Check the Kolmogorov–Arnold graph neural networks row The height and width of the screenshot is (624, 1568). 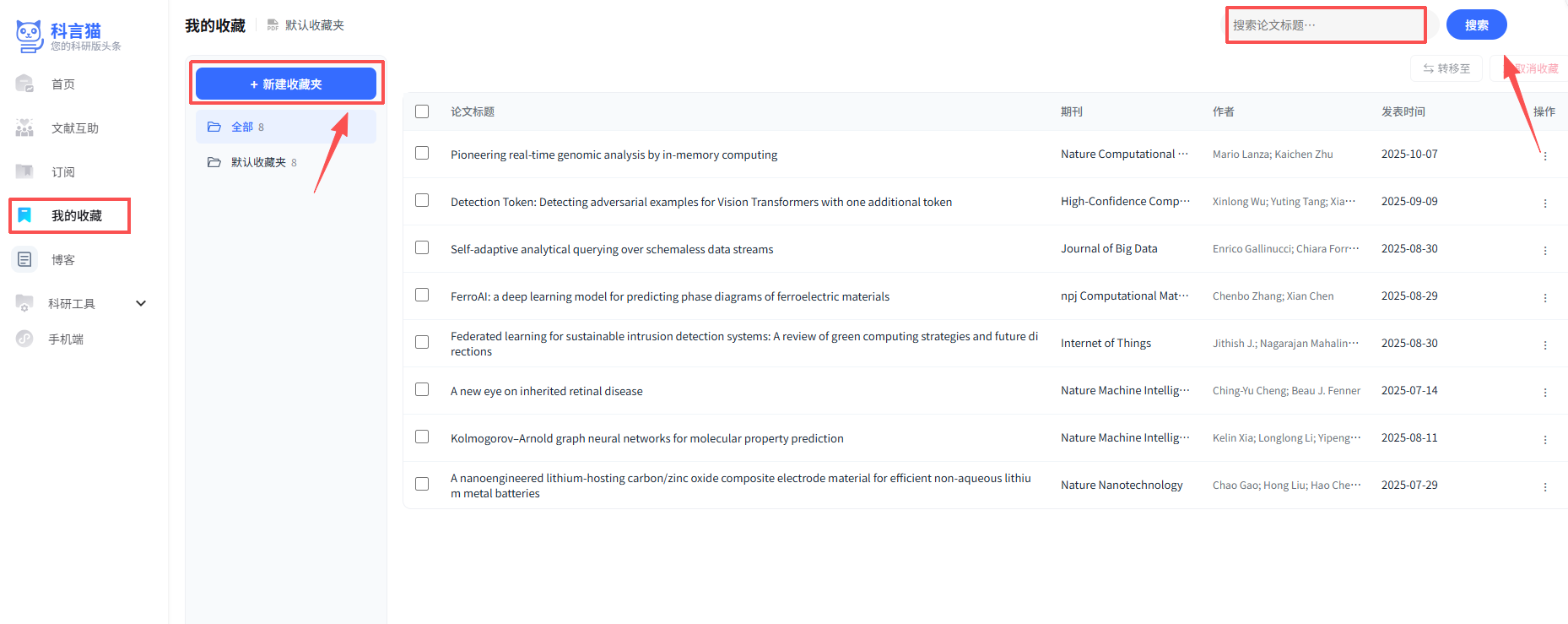[422, 437]
